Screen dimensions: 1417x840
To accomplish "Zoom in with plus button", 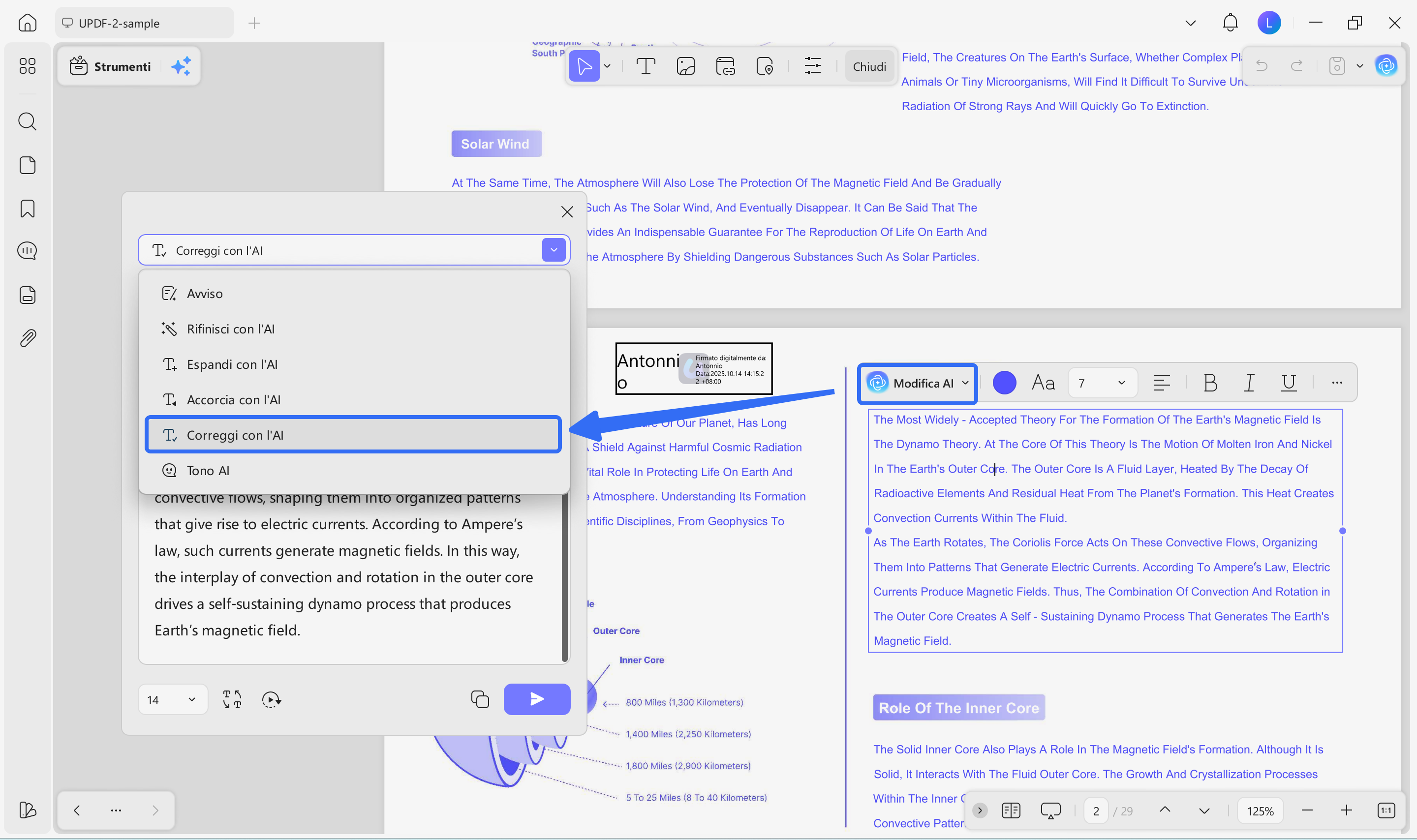I will [1346, 810].
